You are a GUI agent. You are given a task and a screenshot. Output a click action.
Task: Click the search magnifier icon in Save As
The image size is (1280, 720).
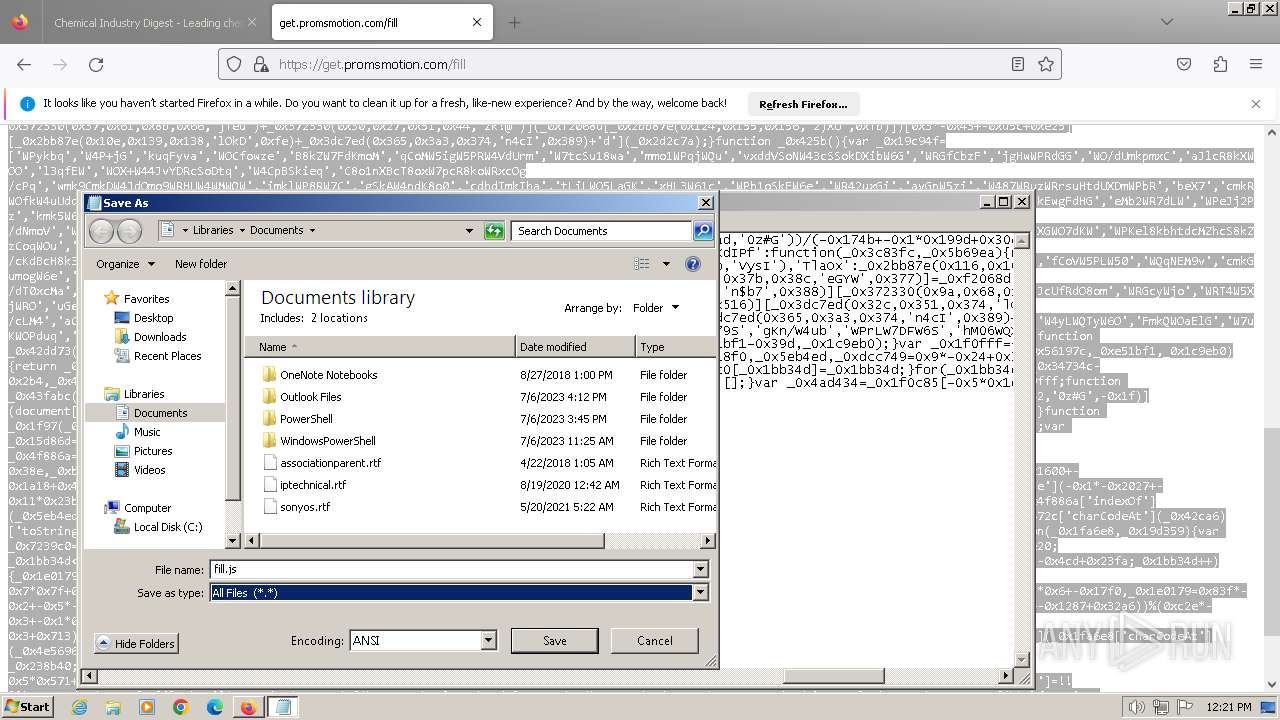click(703, 231)
